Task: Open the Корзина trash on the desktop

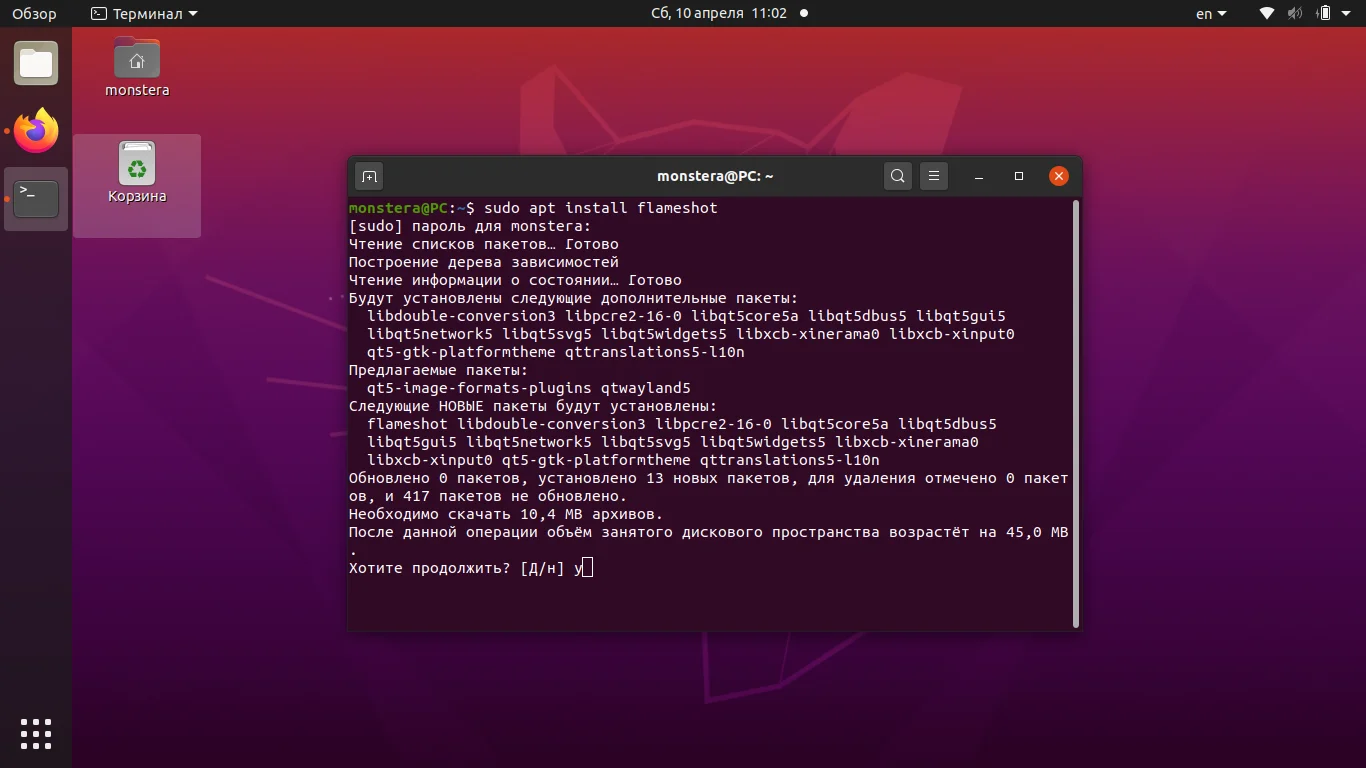Action: pos(137,162)
